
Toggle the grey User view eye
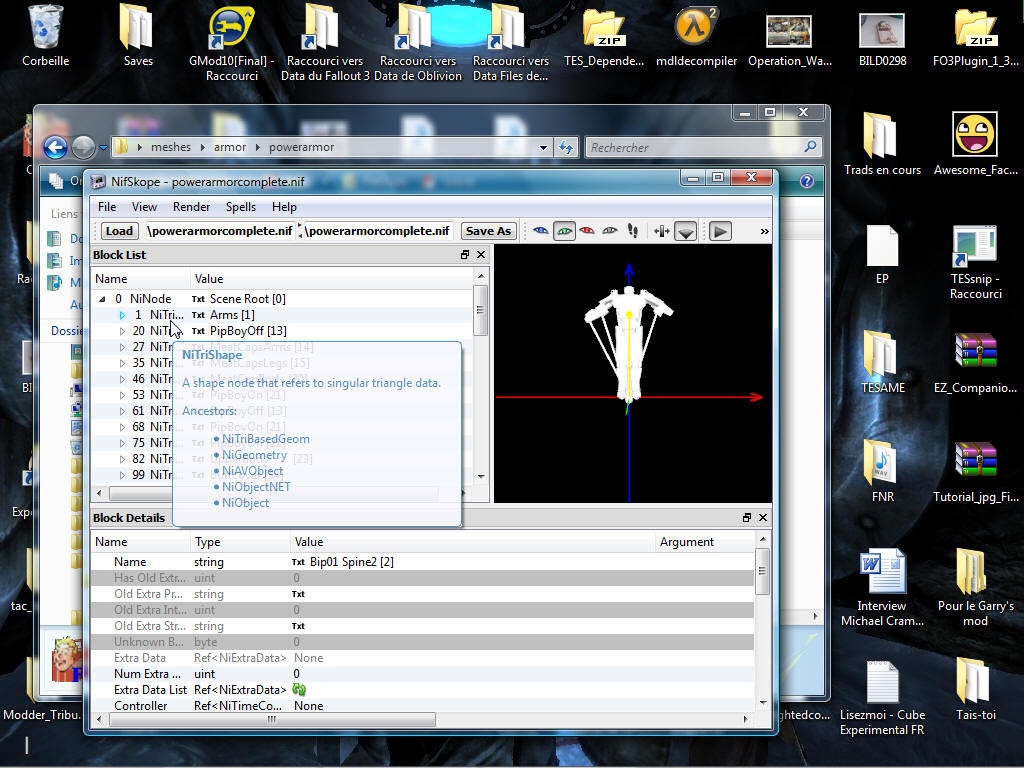click(610, 231)
